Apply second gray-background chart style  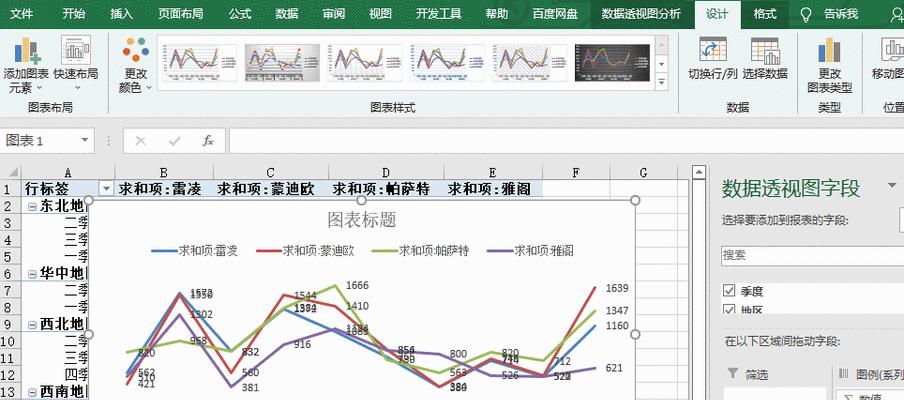(x=282, y=63)
